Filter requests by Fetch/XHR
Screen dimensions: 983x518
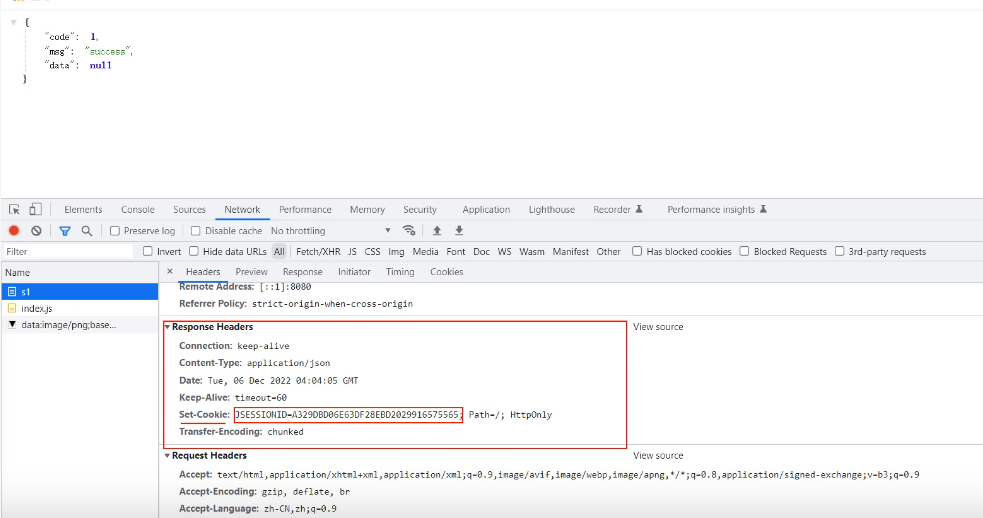[x=318, y=251]
